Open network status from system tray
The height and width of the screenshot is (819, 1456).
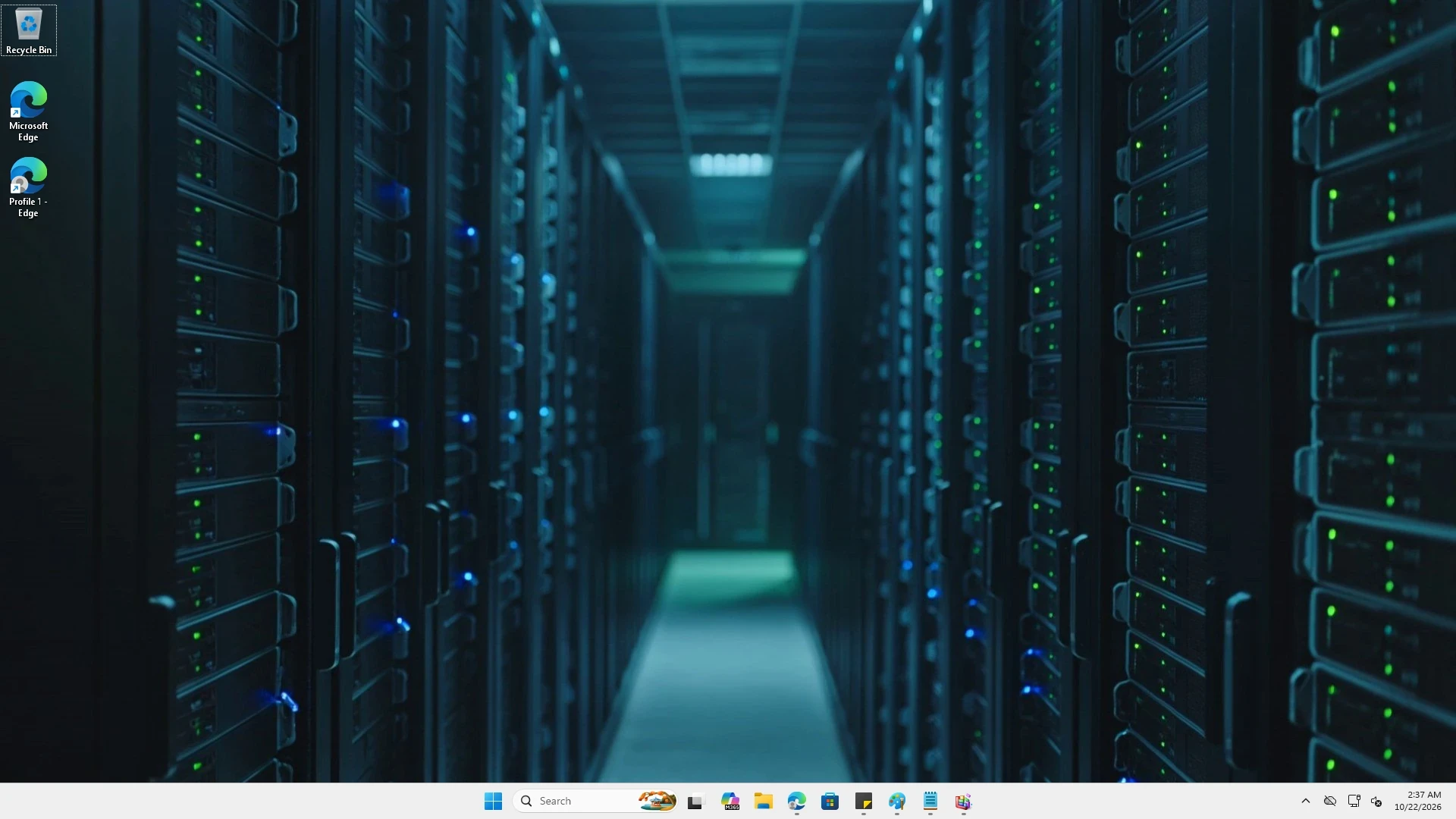click(1354, 802)
